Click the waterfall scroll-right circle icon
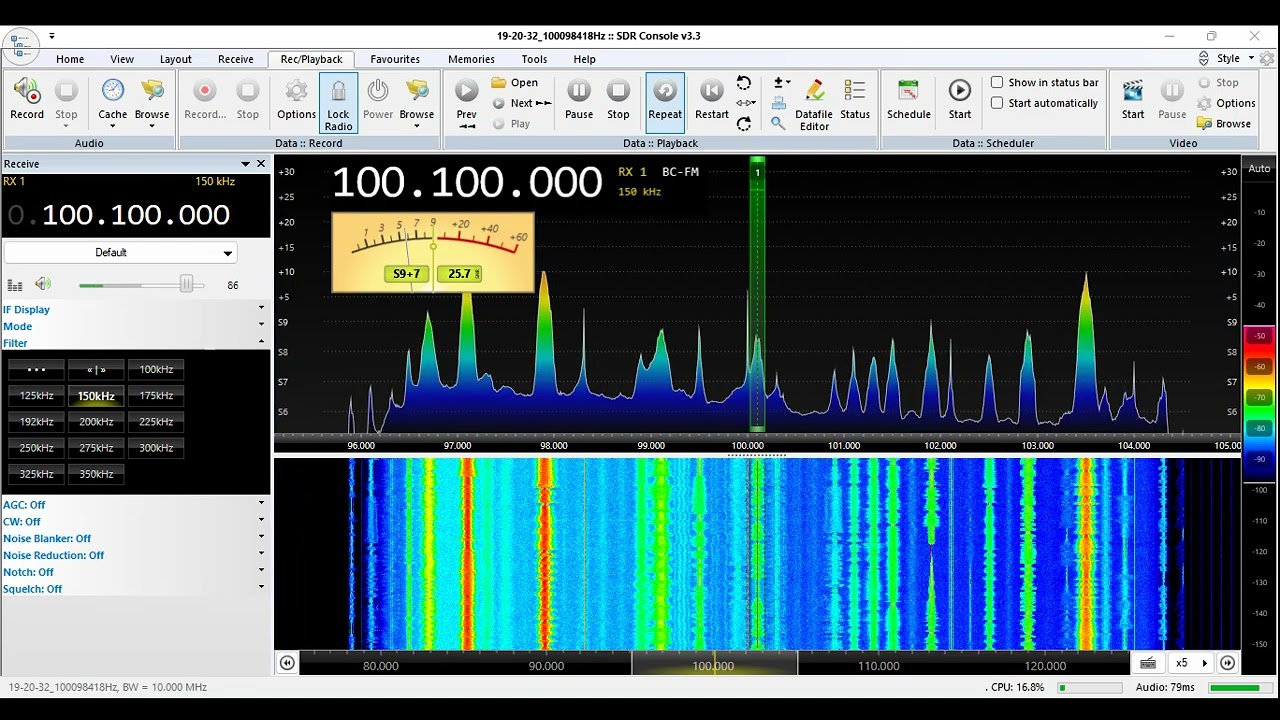1280x720 pixels. [1227, 663]
